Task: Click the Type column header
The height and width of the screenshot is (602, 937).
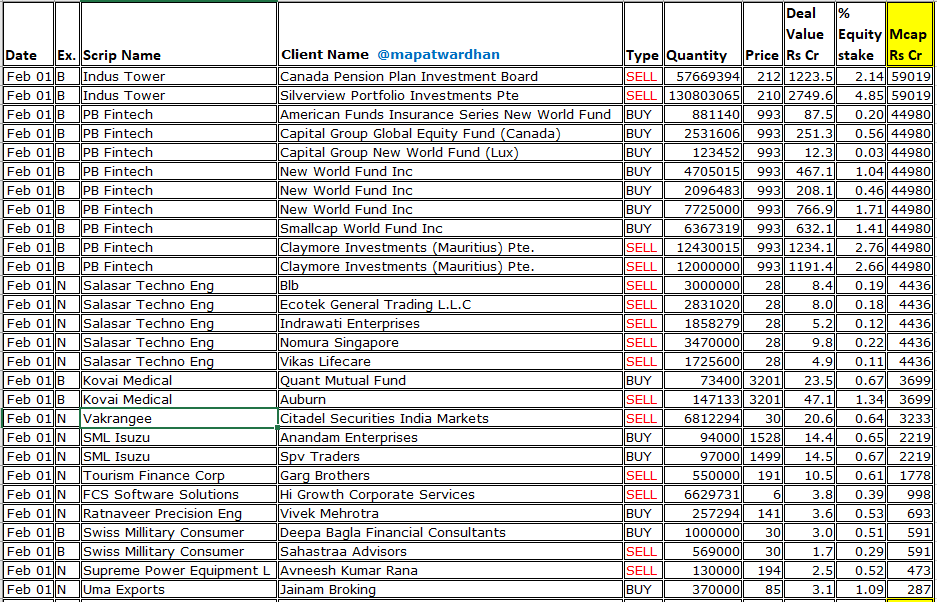Action: 643,34
